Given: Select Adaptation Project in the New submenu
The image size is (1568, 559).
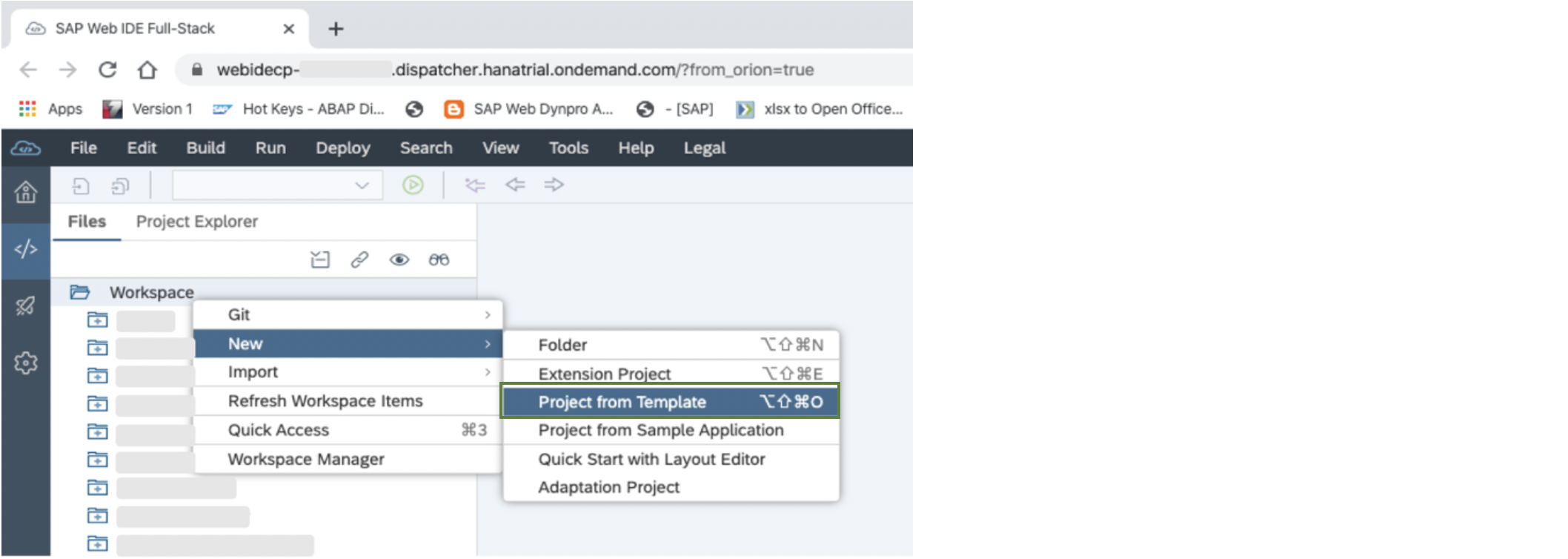Looking at the screenshot, I should pyautogui.click(x=671, y=487).
